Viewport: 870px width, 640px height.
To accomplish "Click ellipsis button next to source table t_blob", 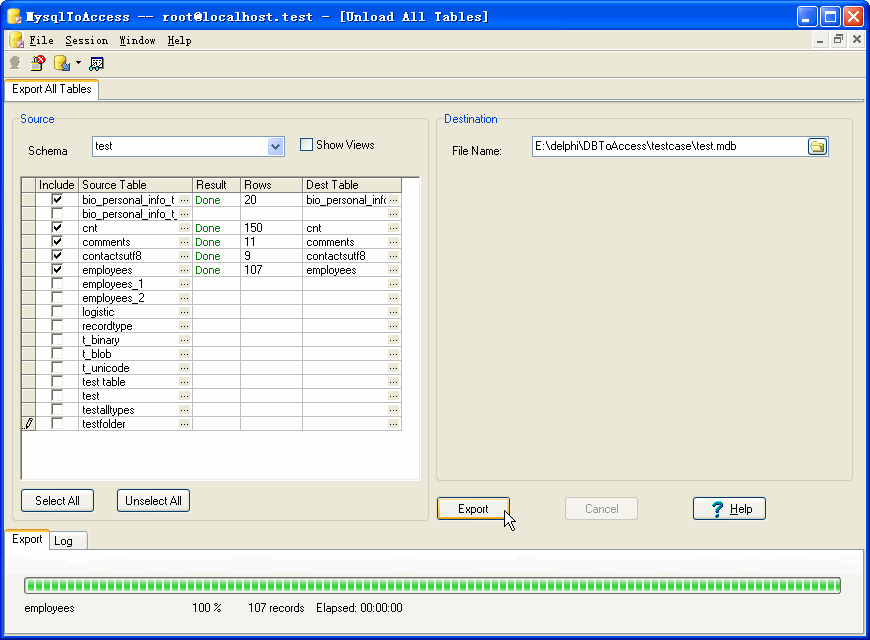I will pos(184,354).
